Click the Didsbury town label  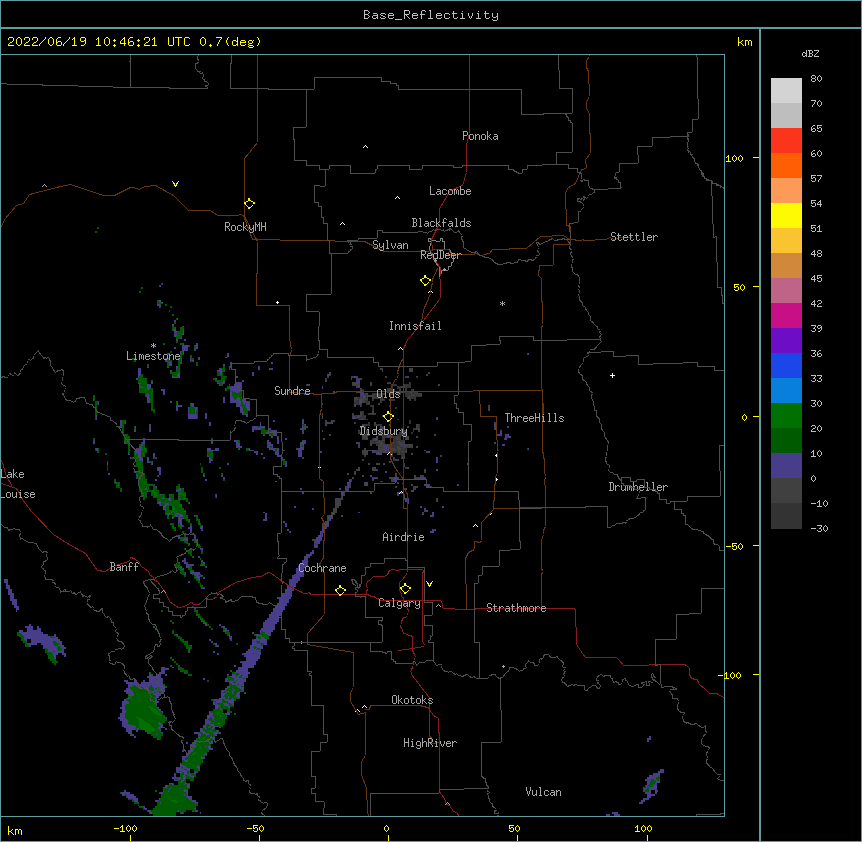coord(383,431)
